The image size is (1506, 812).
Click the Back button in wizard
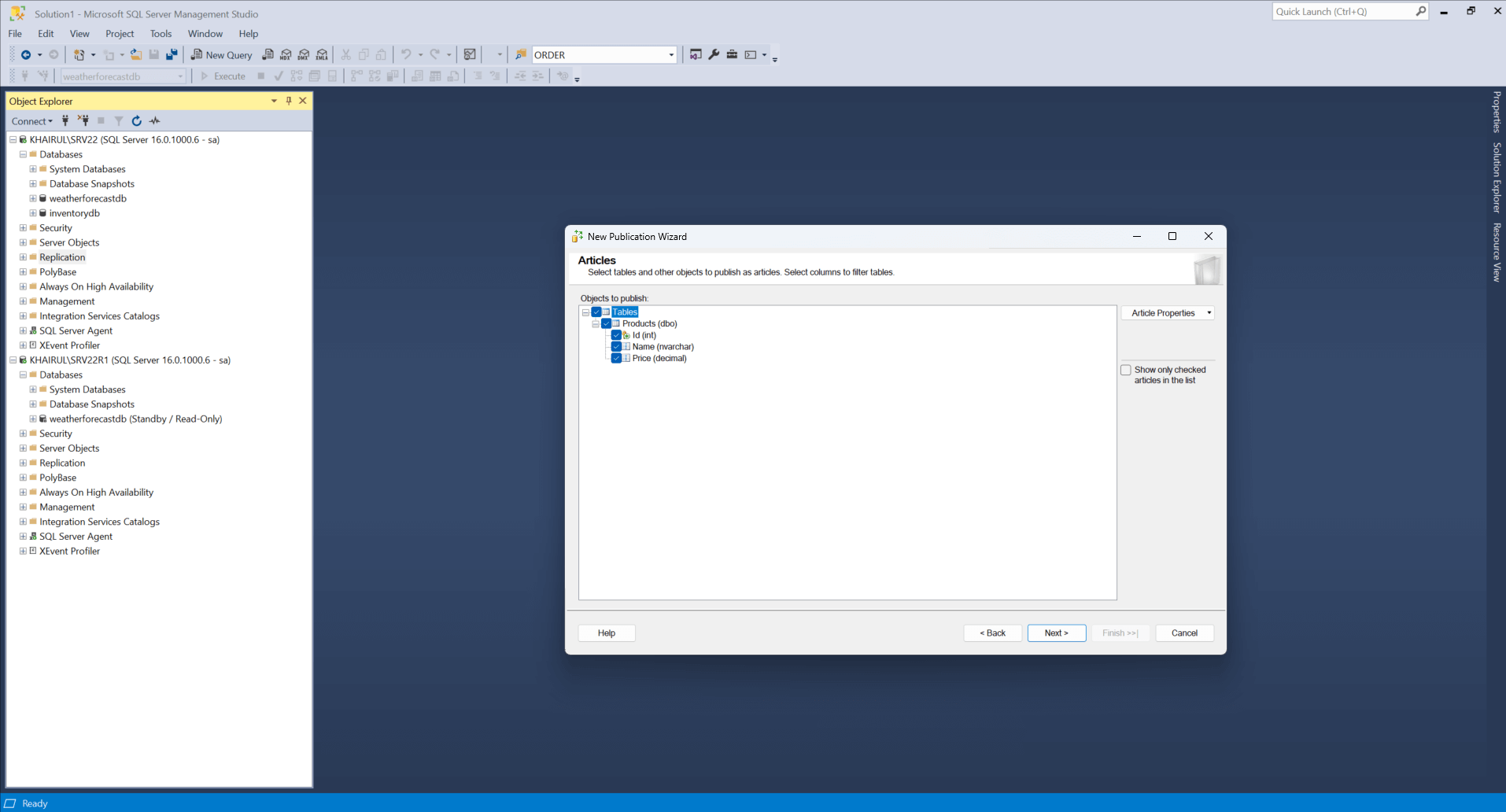point(992,633)
